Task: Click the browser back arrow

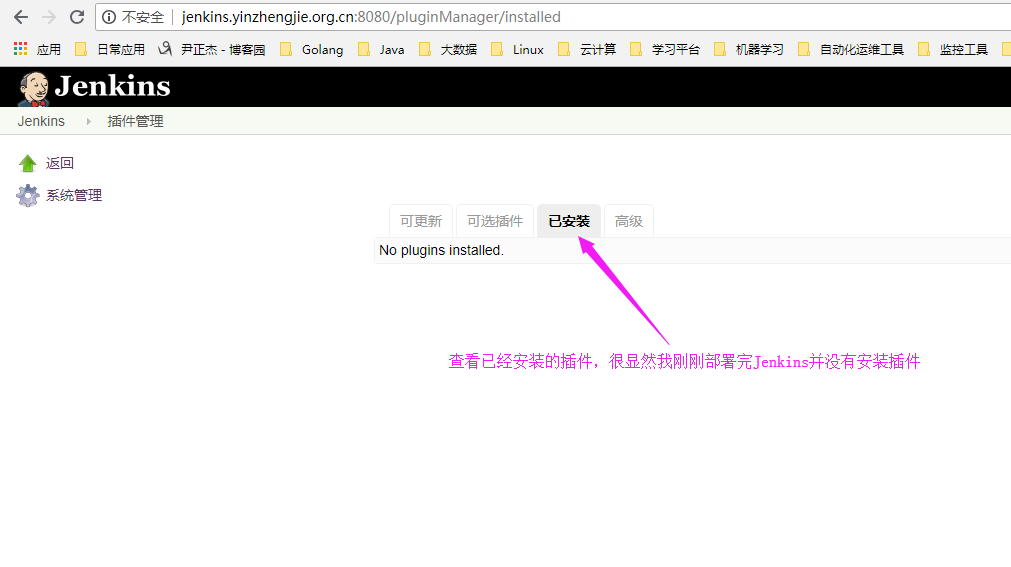Action: [21, 17]
